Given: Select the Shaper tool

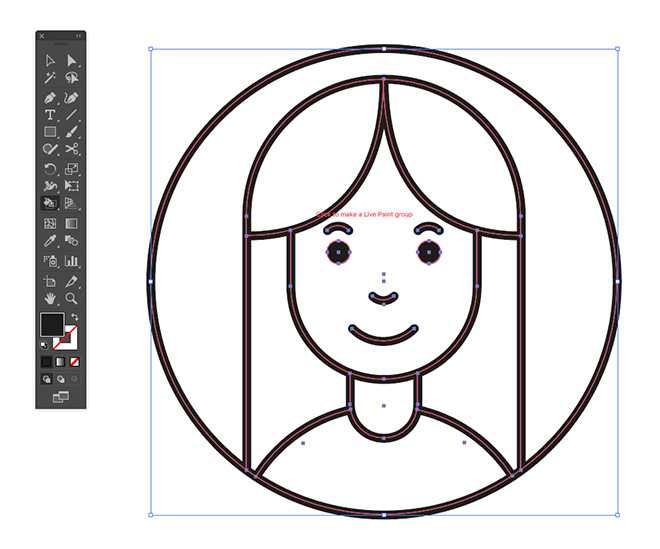Looking at the screenshot, I should coord(50,149).
